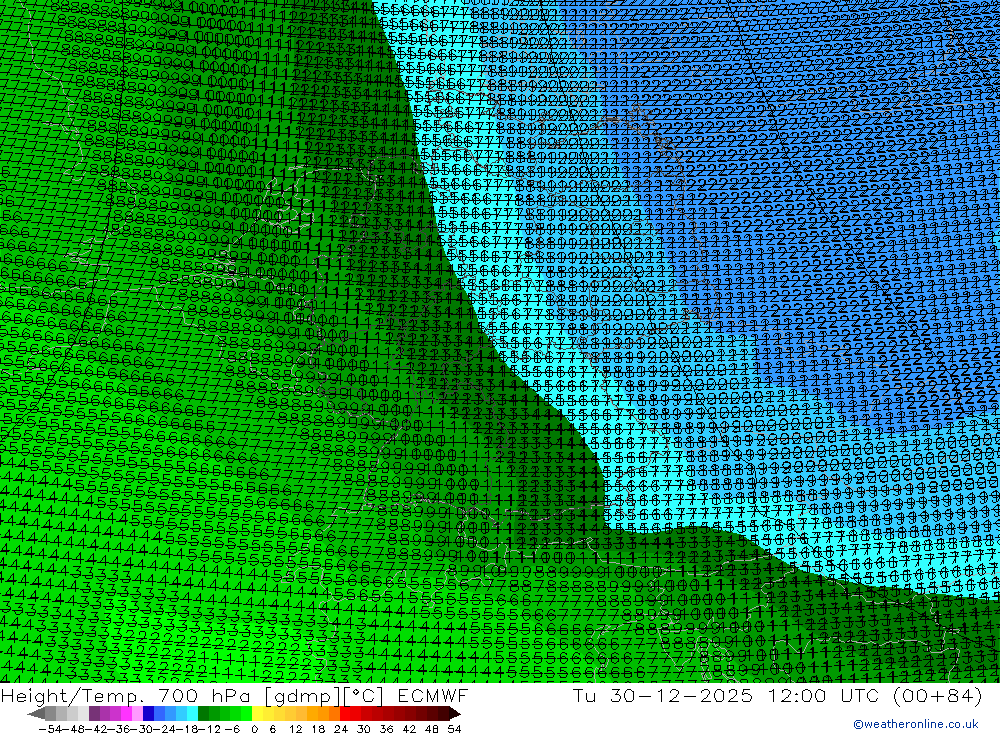
Task: Select the bright red swatch above 24
Action: coord(345,714)
